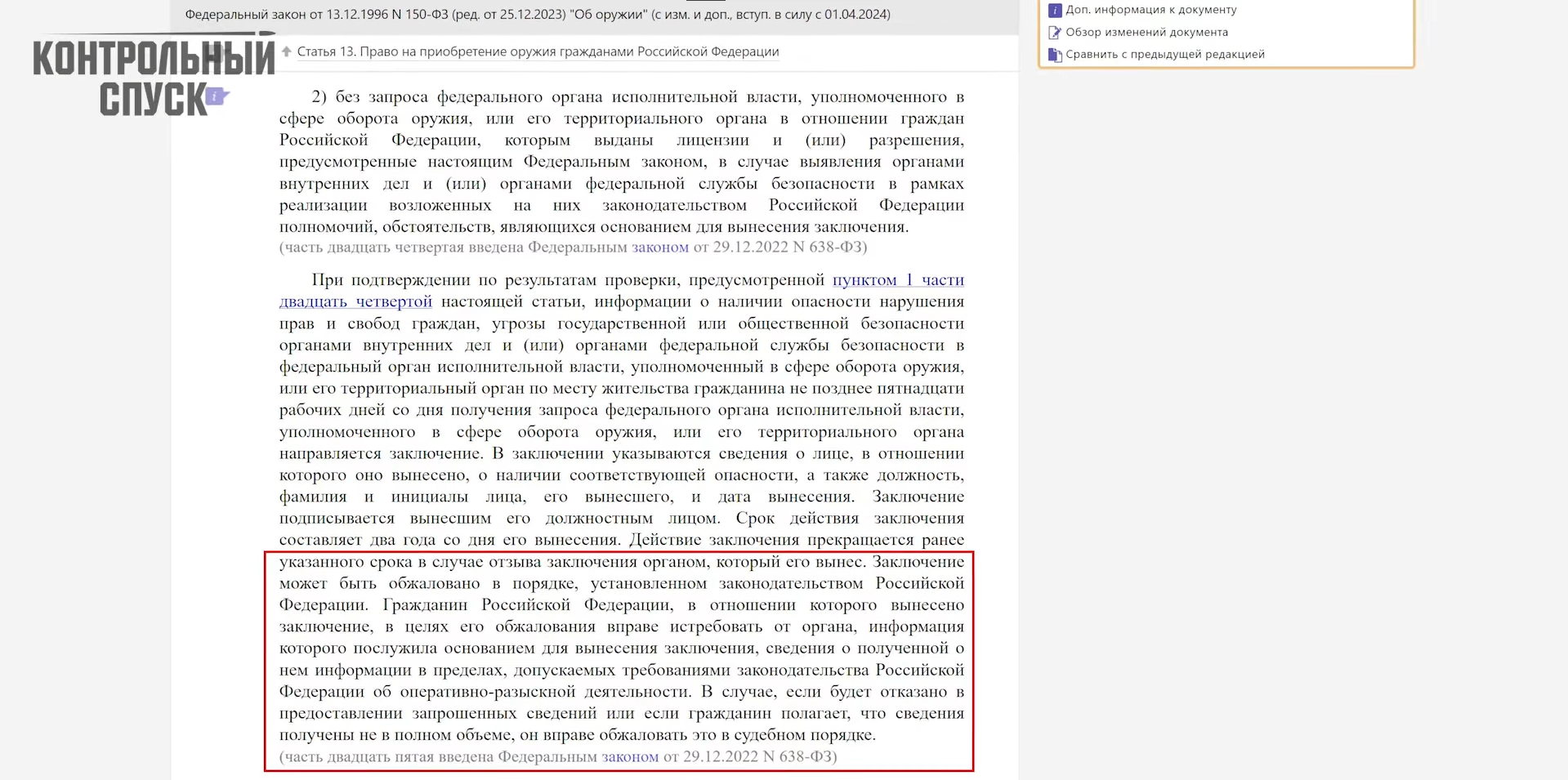Viewport: 1568px width, 780px height.
Task: Click the documents icon beside Сравнить
Action: coord(1055,55)
